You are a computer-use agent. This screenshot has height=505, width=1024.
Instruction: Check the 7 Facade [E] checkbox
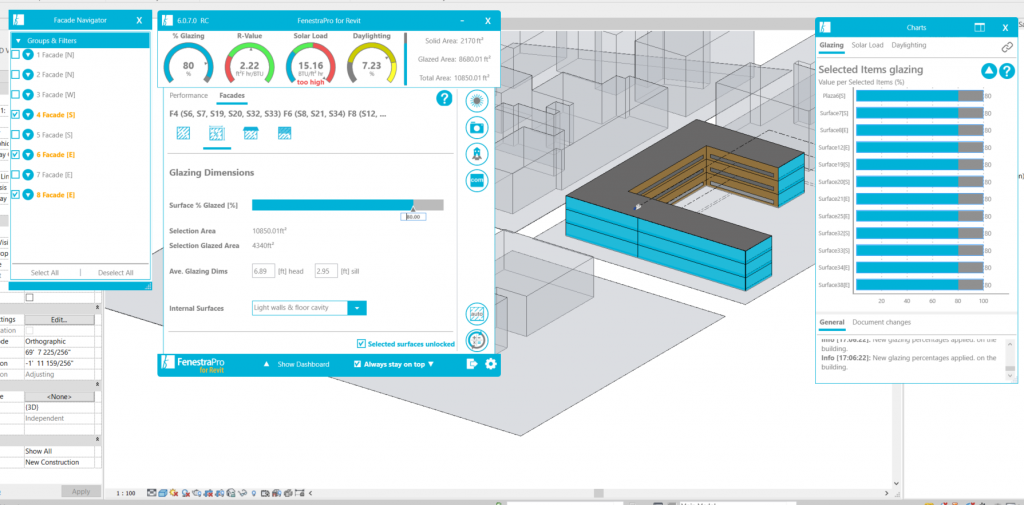[15, 174]
